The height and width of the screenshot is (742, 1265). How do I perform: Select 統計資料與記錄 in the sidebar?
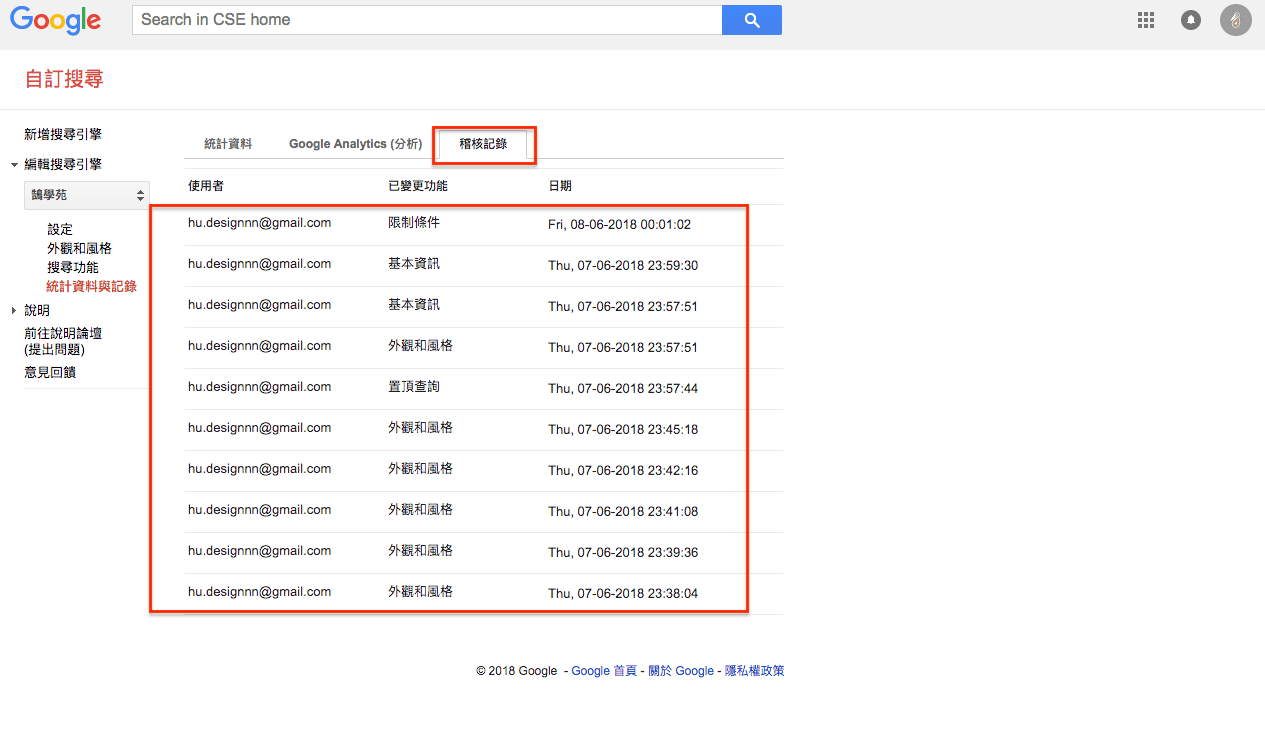click(x=91, y=285)
